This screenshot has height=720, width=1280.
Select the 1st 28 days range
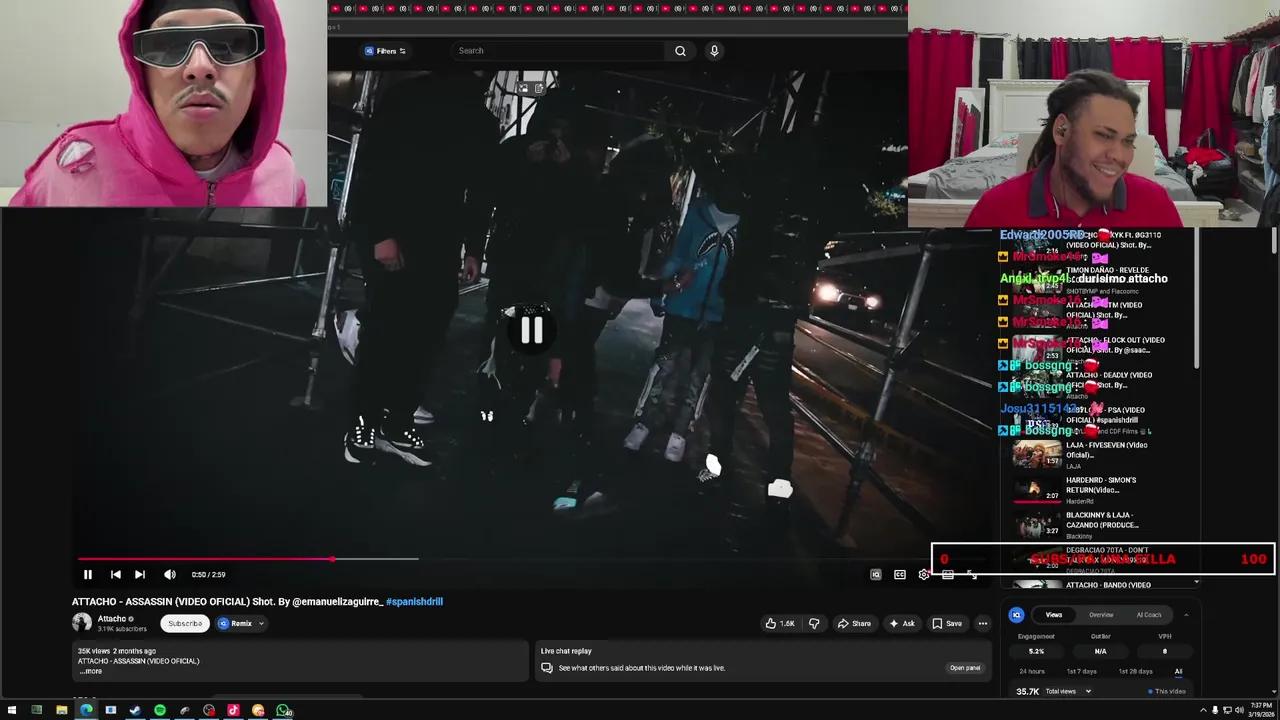tap(1135, 671)
